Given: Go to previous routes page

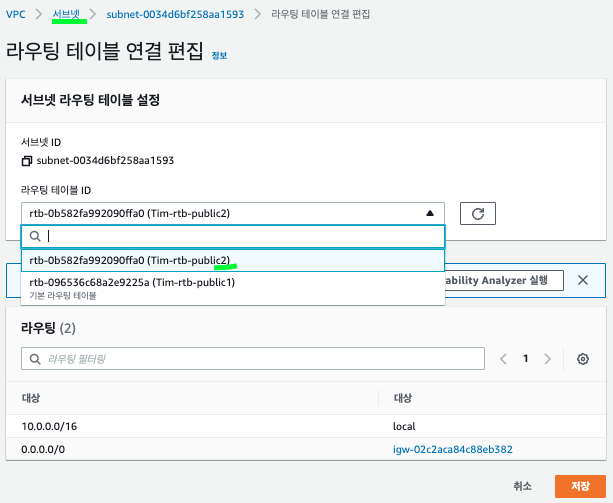Looking at the screenshot, I should pyautogui.click(x=504, y=359).
